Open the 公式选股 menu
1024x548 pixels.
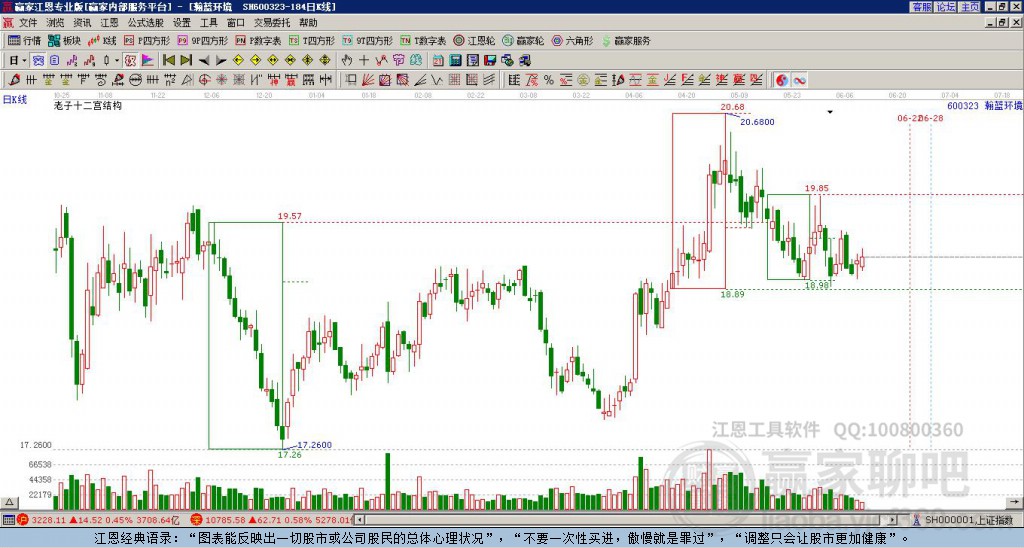coord(146,23)
